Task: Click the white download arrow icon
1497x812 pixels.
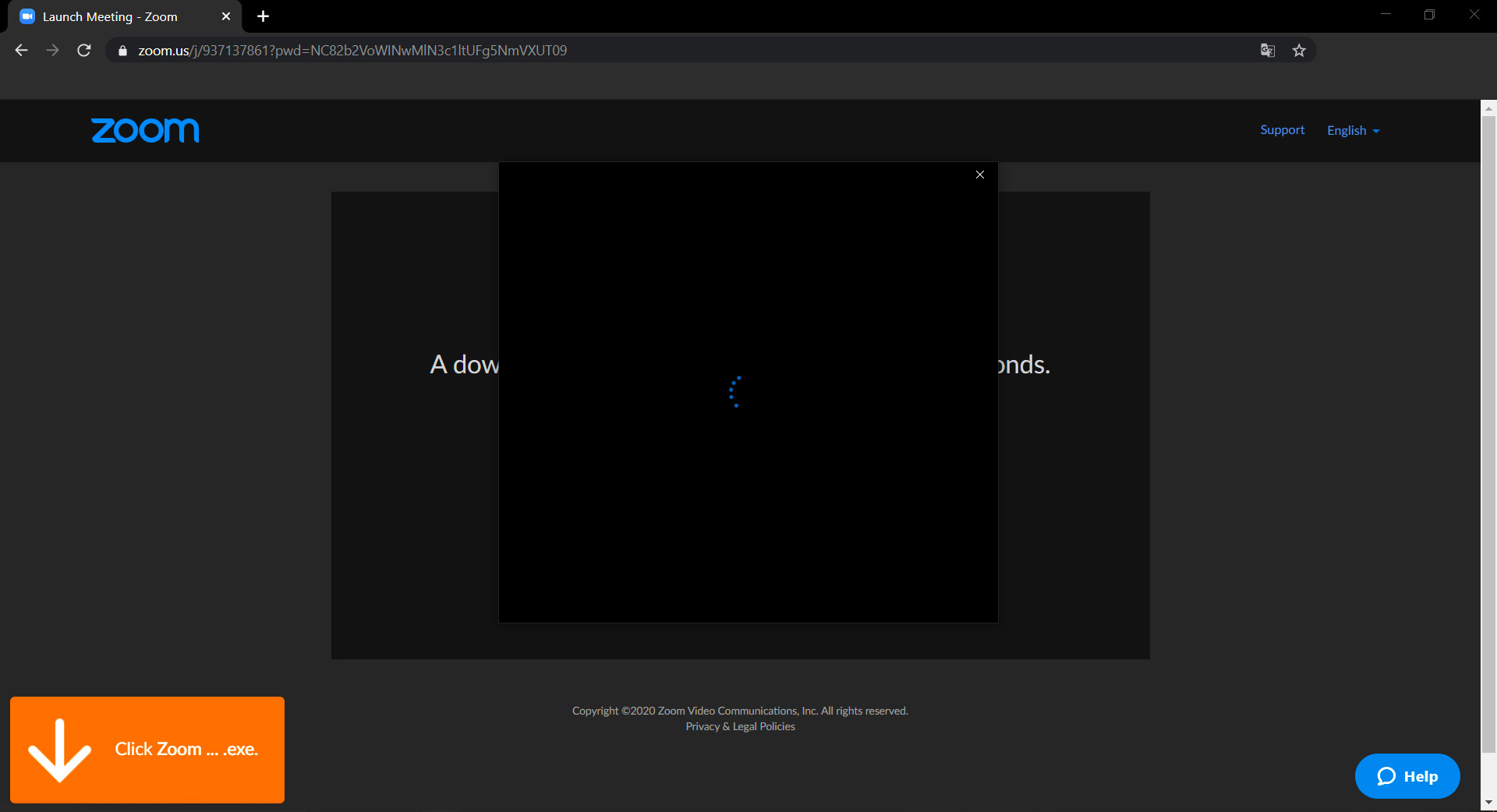Action: pos(60,750)
